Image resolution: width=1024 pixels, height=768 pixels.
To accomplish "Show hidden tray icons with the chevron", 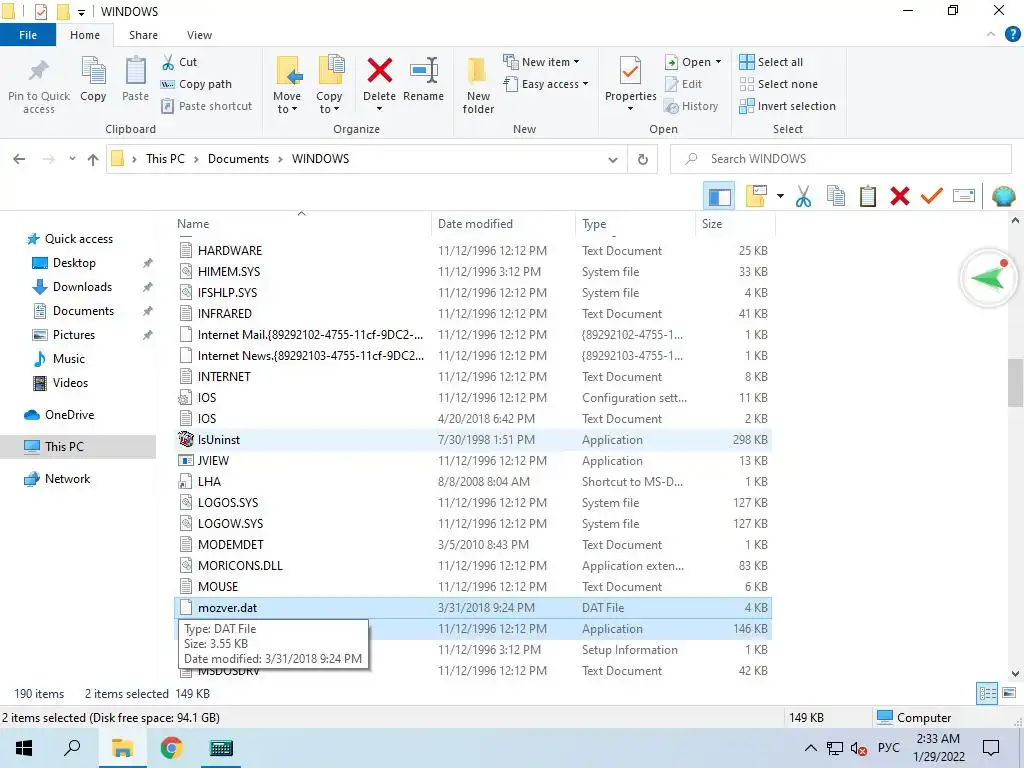I will 810,748.
